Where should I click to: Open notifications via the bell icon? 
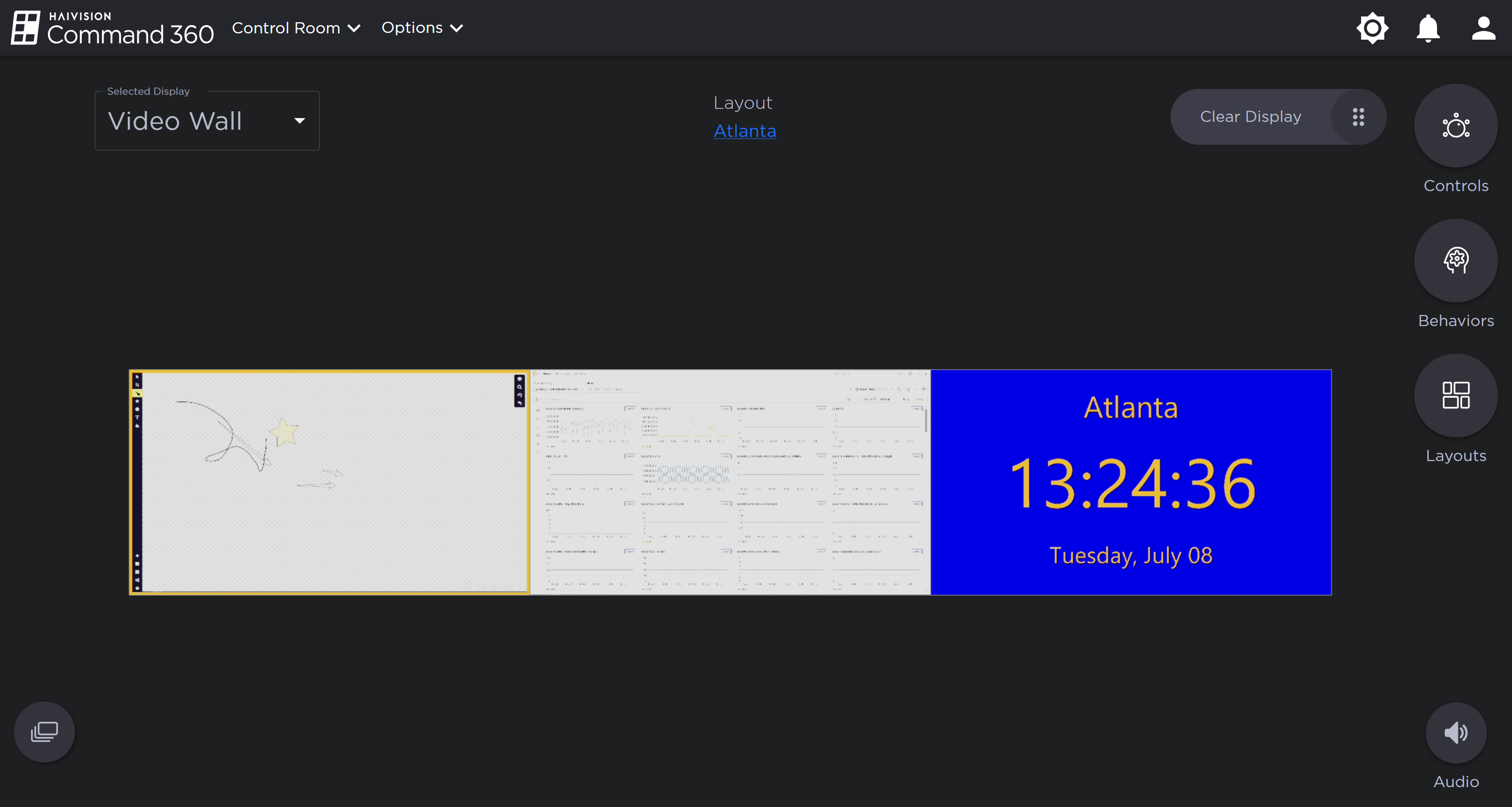pos(1427,28)
